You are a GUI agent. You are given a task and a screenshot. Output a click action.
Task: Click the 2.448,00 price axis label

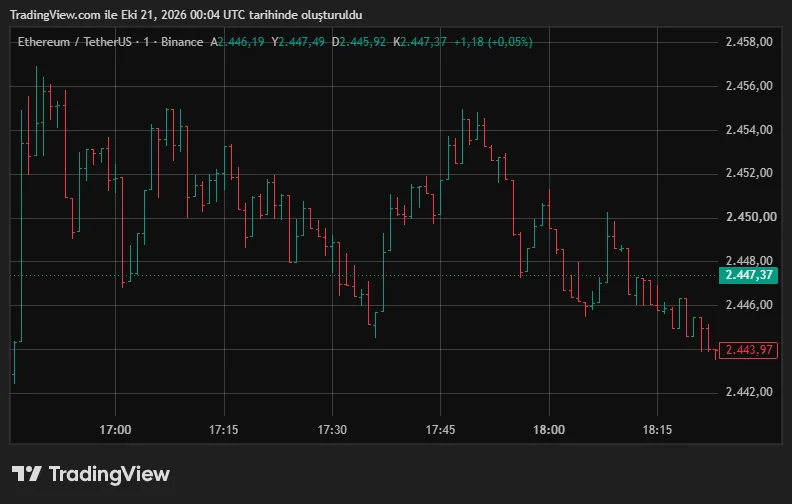point(749,261)
